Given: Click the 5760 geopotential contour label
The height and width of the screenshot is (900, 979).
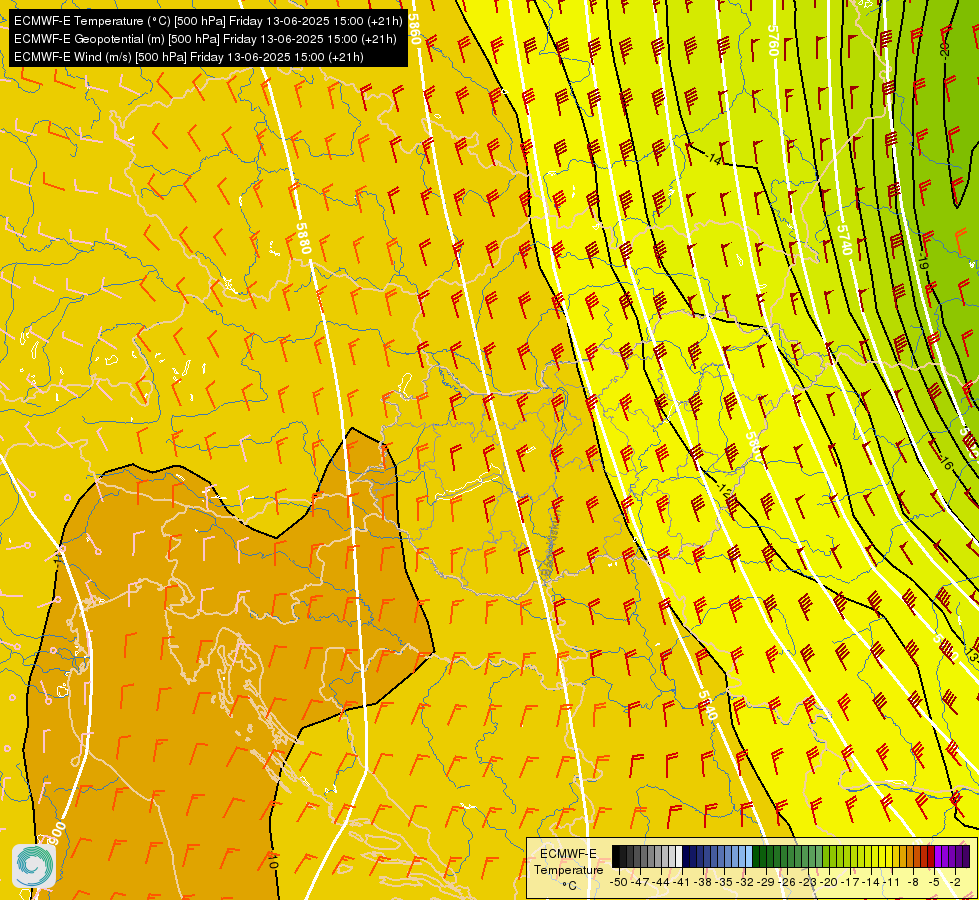Looking at the screenshot, I should point(773,41).
